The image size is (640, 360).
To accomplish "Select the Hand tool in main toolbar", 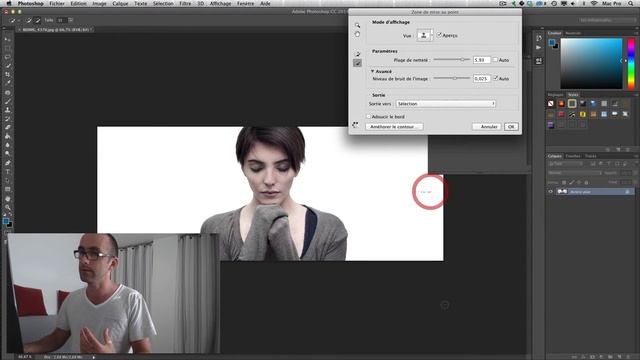I will click(7, 199).
